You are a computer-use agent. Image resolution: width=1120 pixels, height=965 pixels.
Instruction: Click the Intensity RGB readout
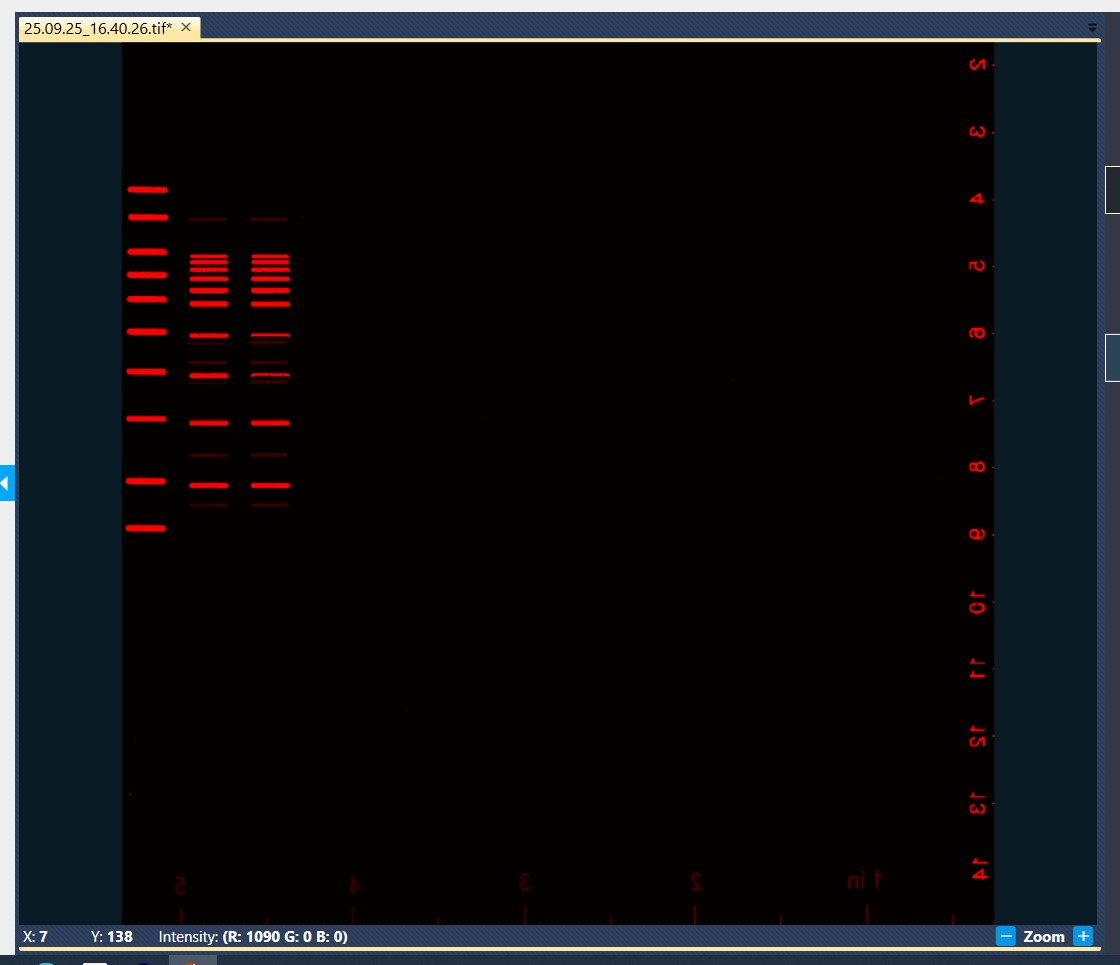tap(253, 937)
